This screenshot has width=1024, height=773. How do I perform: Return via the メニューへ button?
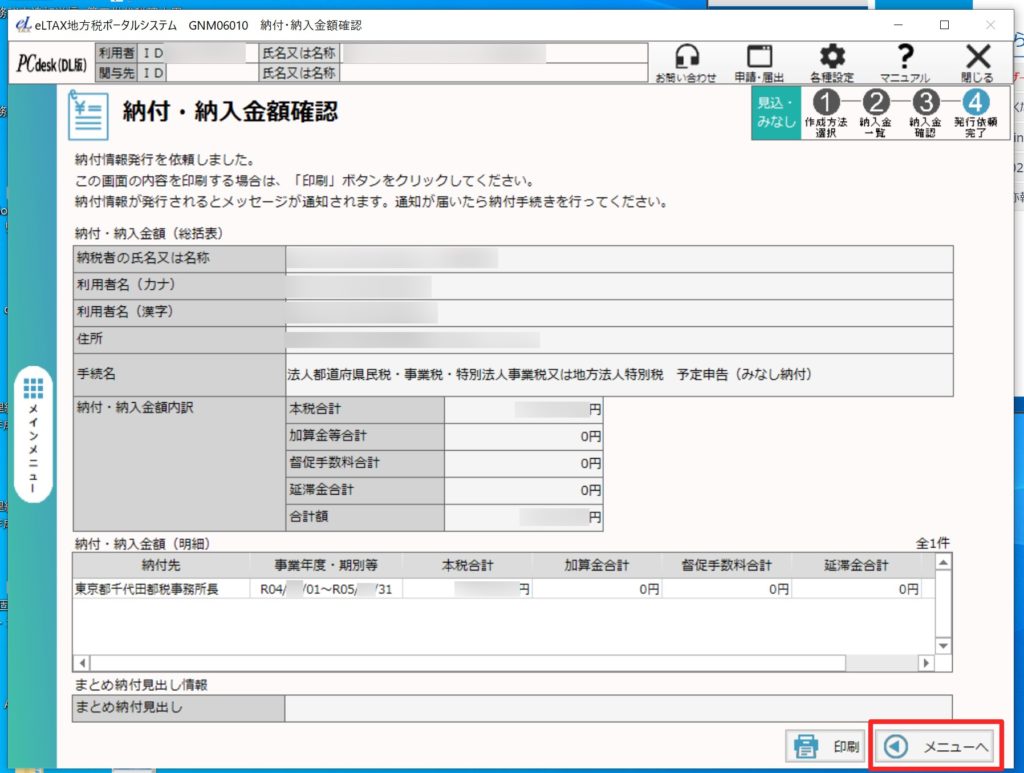938,746
